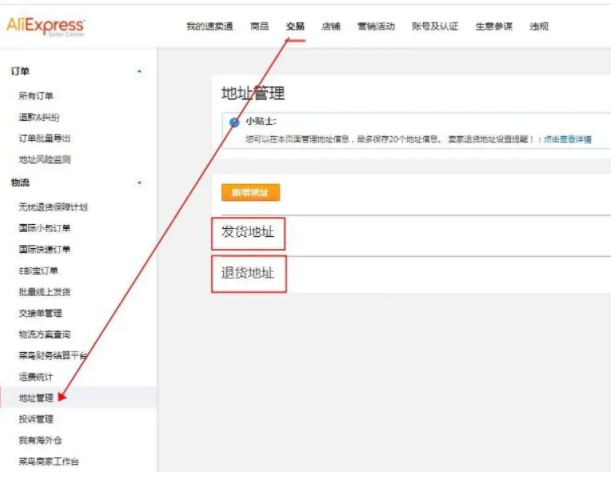Click the 退货地址 section heading

point(248,273)
